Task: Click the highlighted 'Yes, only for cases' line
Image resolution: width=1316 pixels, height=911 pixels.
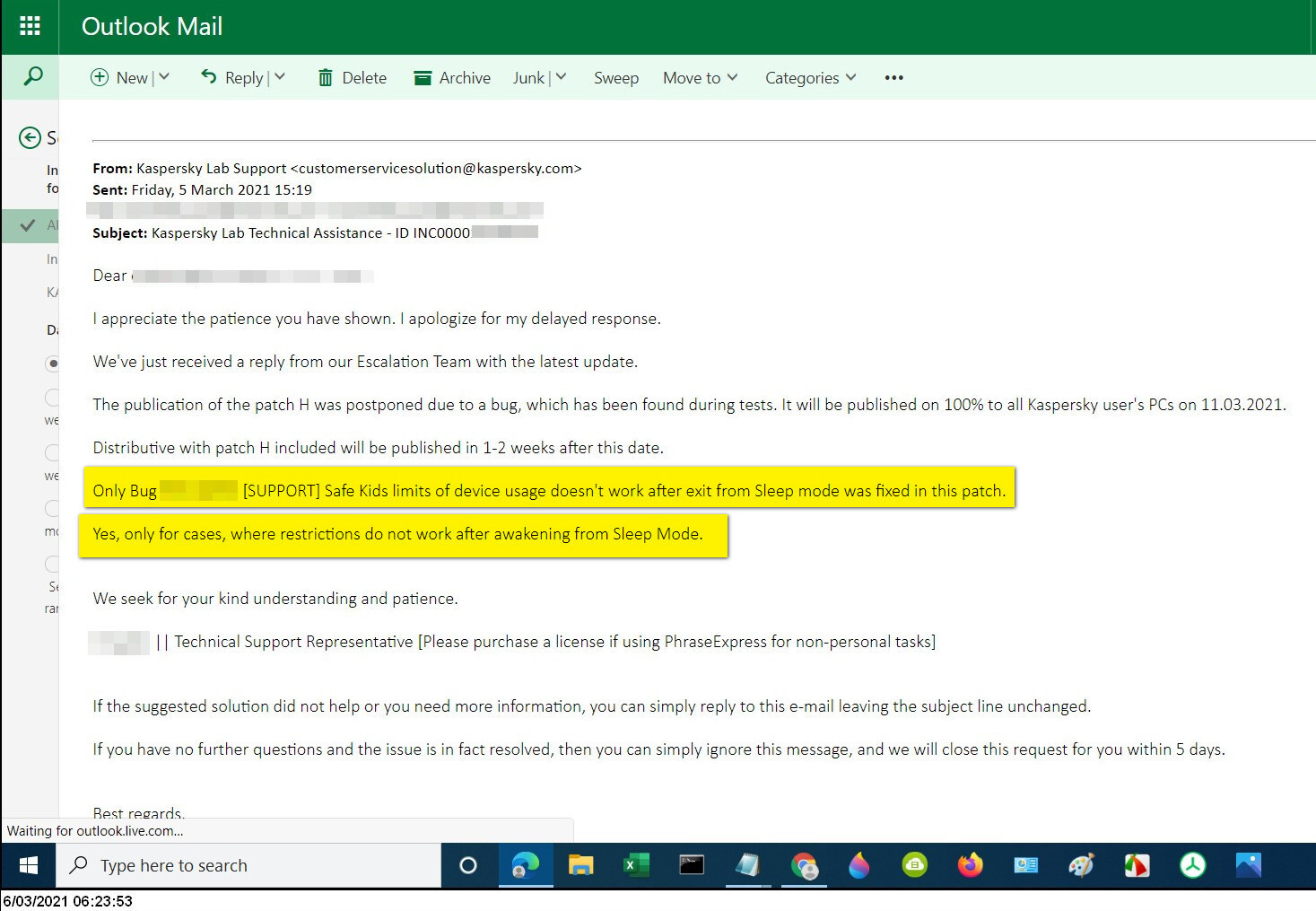Action: 397,534
